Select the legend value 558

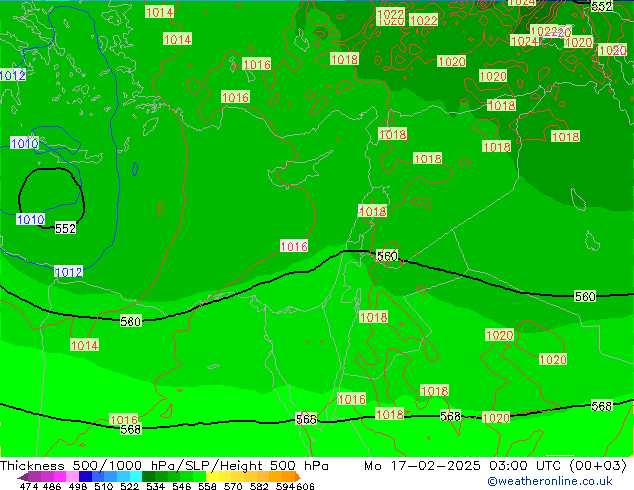click(x=207, y=486)
